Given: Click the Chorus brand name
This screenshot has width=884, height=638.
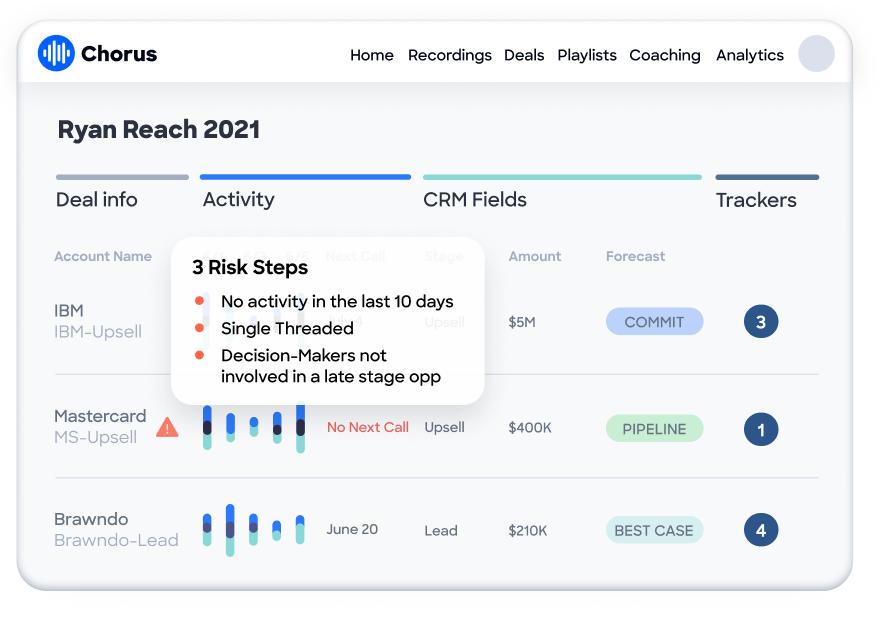Looking at the screenshot, I should 119,54.
